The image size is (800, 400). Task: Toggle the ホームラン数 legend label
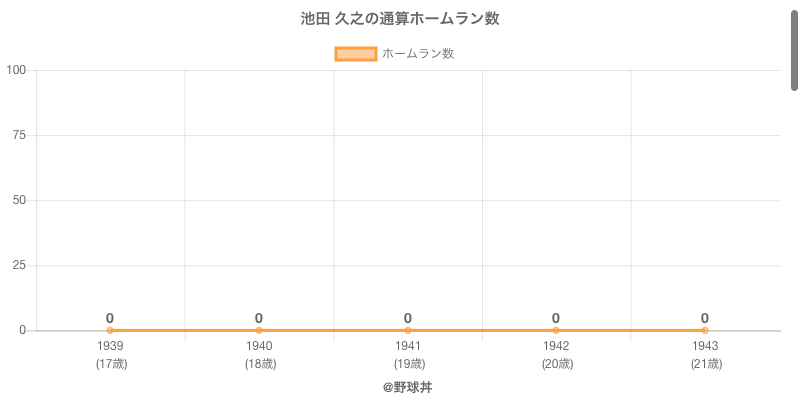pyautogui.click(x=418, y=54)
